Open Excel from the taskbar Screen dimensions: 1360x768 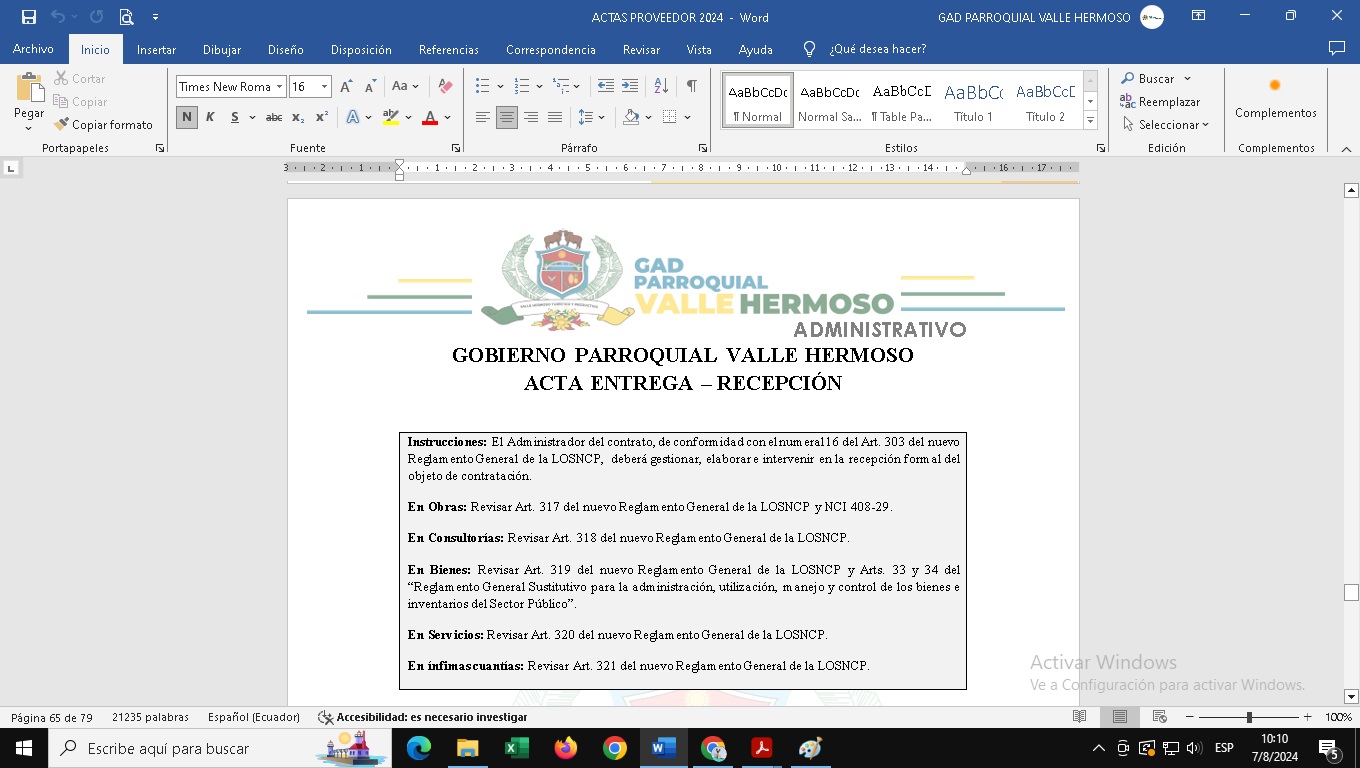point(517,748)
